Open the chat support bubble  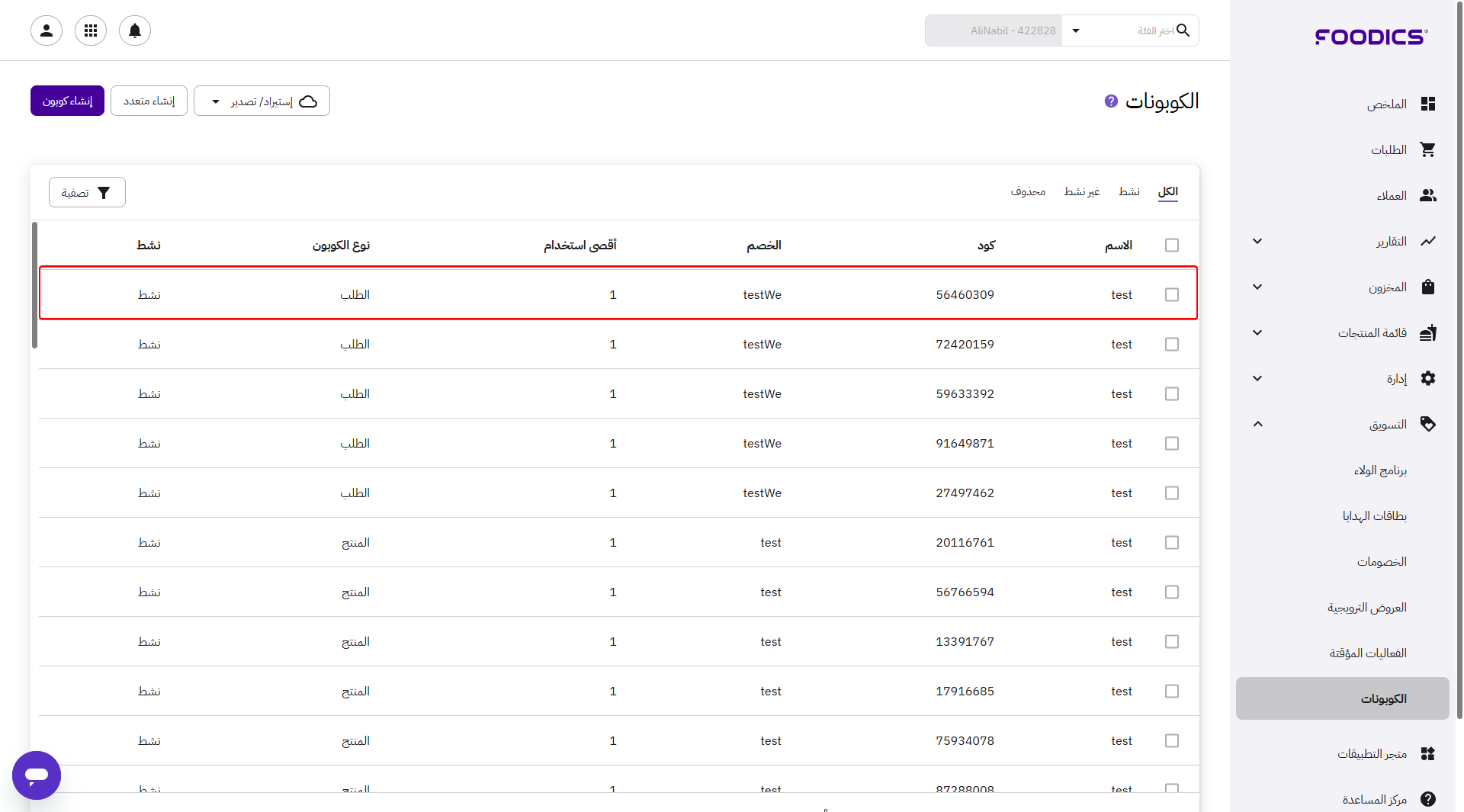pos(37,775)
